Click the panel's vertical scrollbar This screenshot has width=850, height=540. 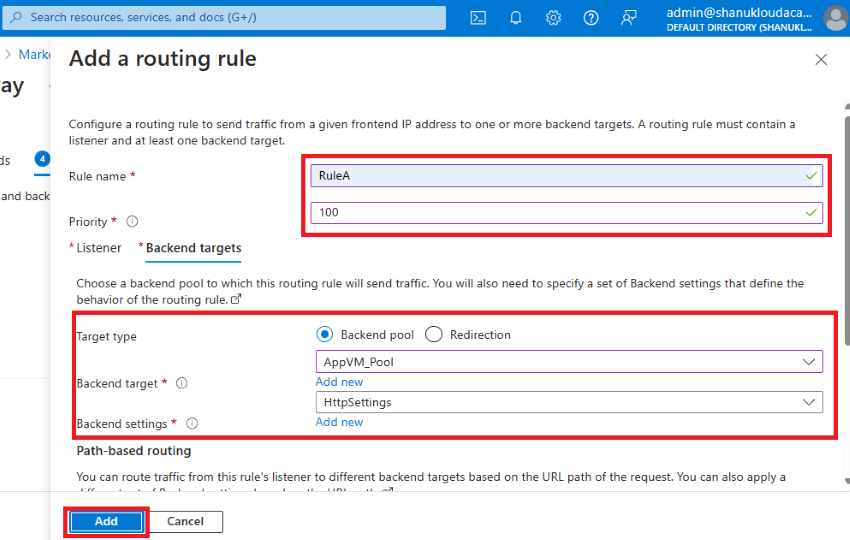pos(847,230)
